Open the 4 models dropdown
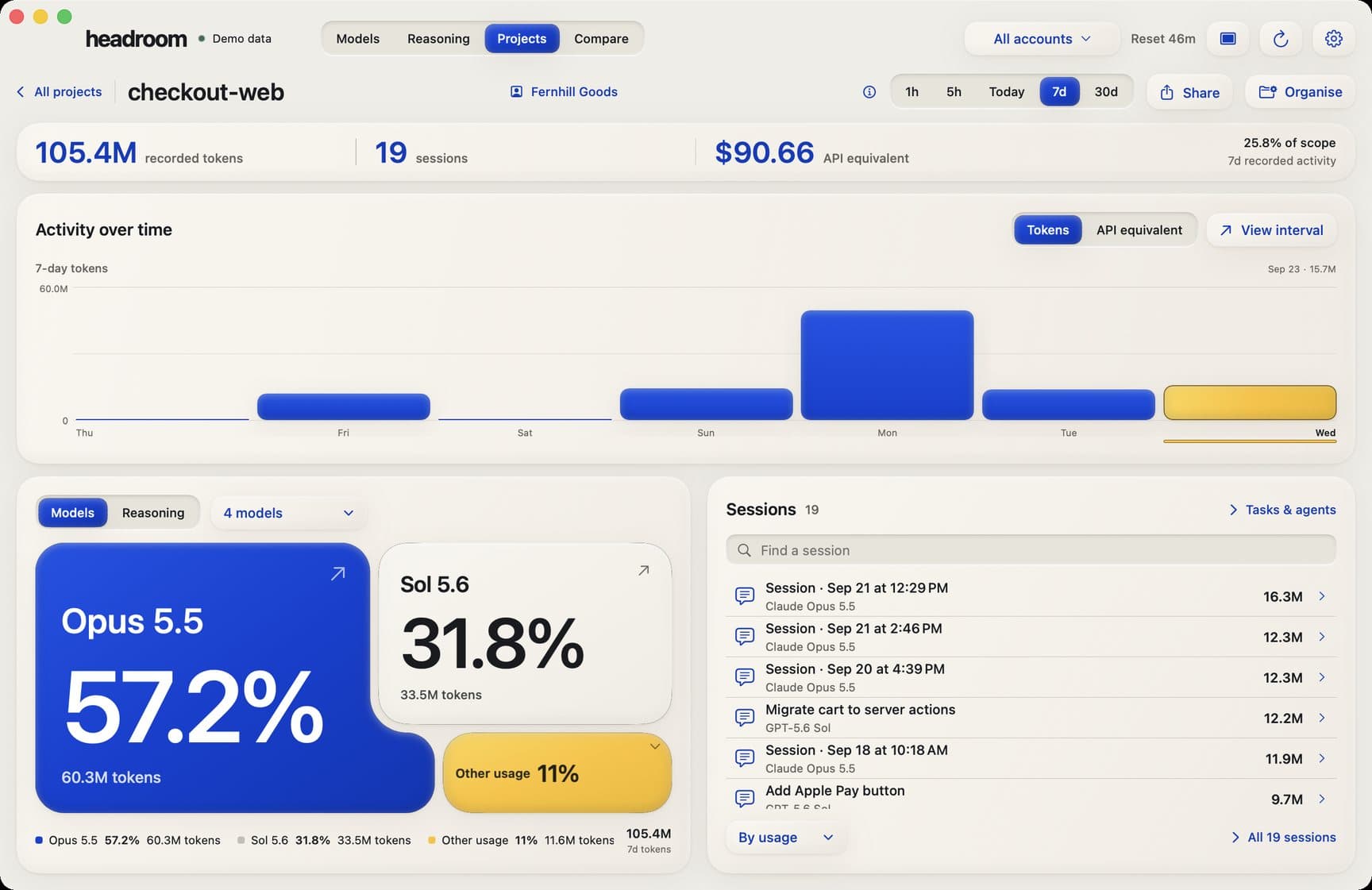This screenshot has height=890, width=1372. (x=288, y=513)
